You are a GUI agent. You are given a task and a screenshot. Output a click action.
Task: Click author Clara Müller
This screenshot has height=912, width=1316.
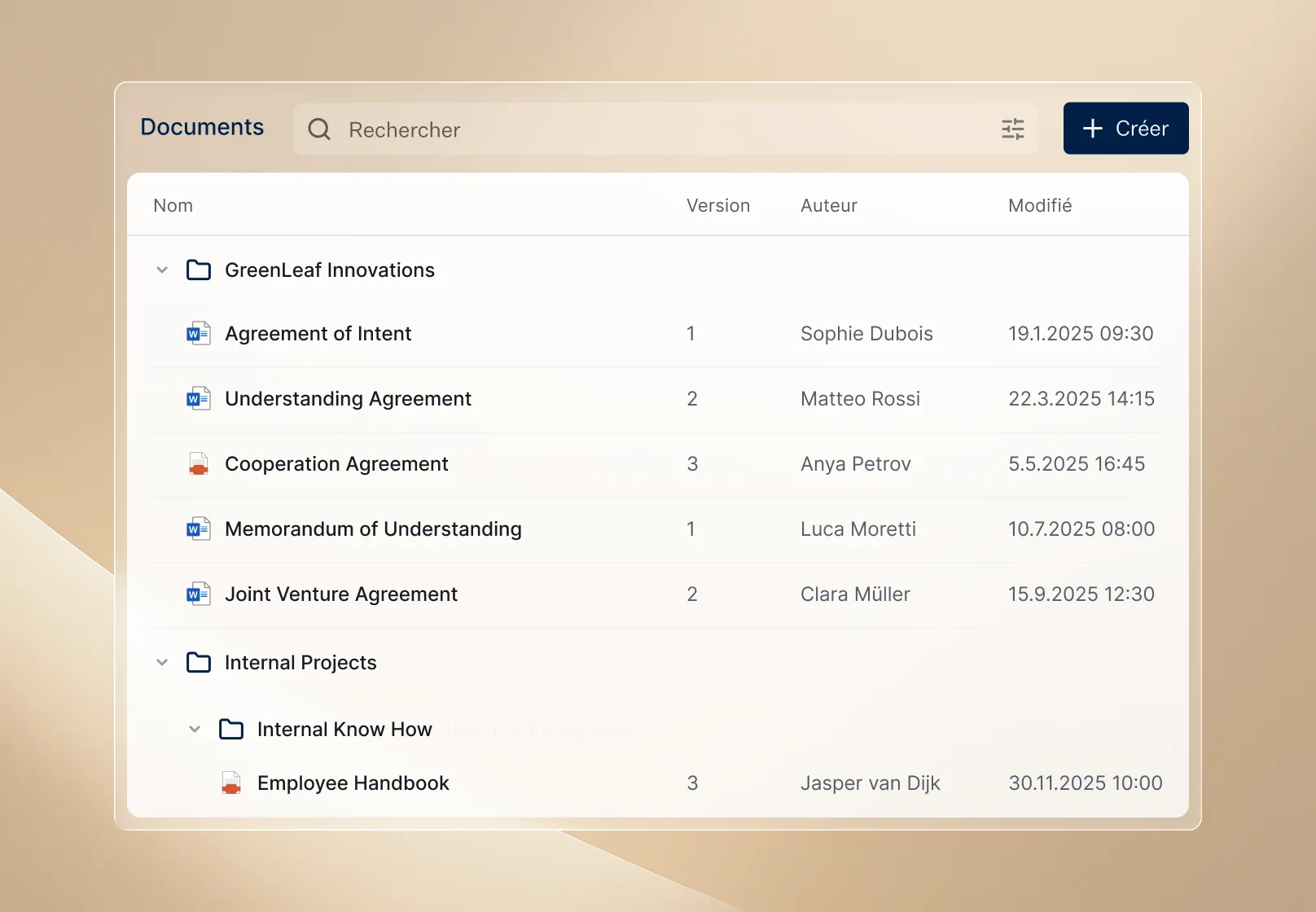pyautogui.click(x=855, y=594)
